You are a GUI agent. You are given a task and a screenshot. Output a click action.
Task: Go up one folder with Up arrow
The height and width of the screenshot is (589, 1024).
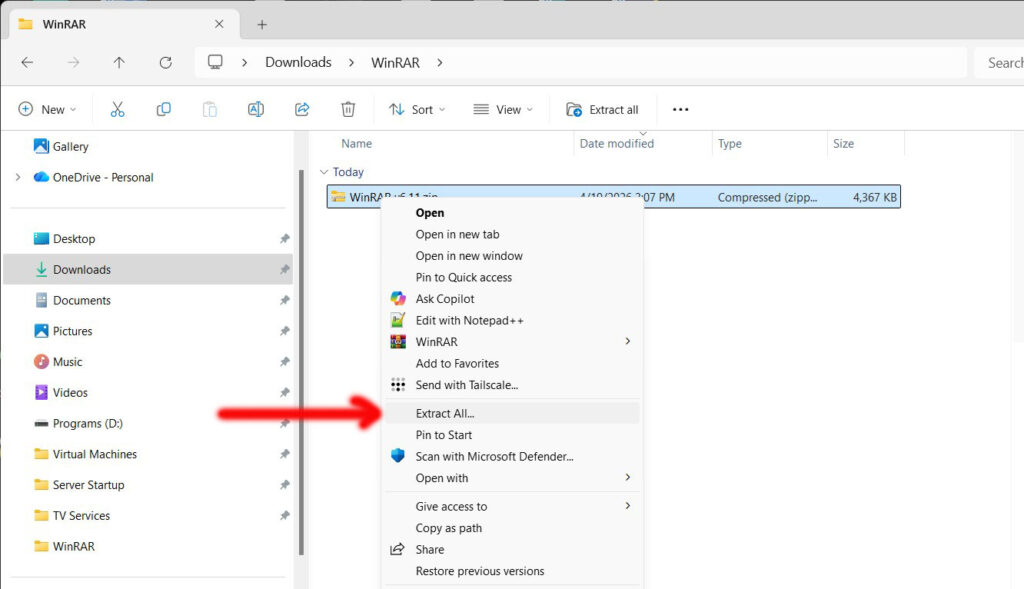[119, 63]
